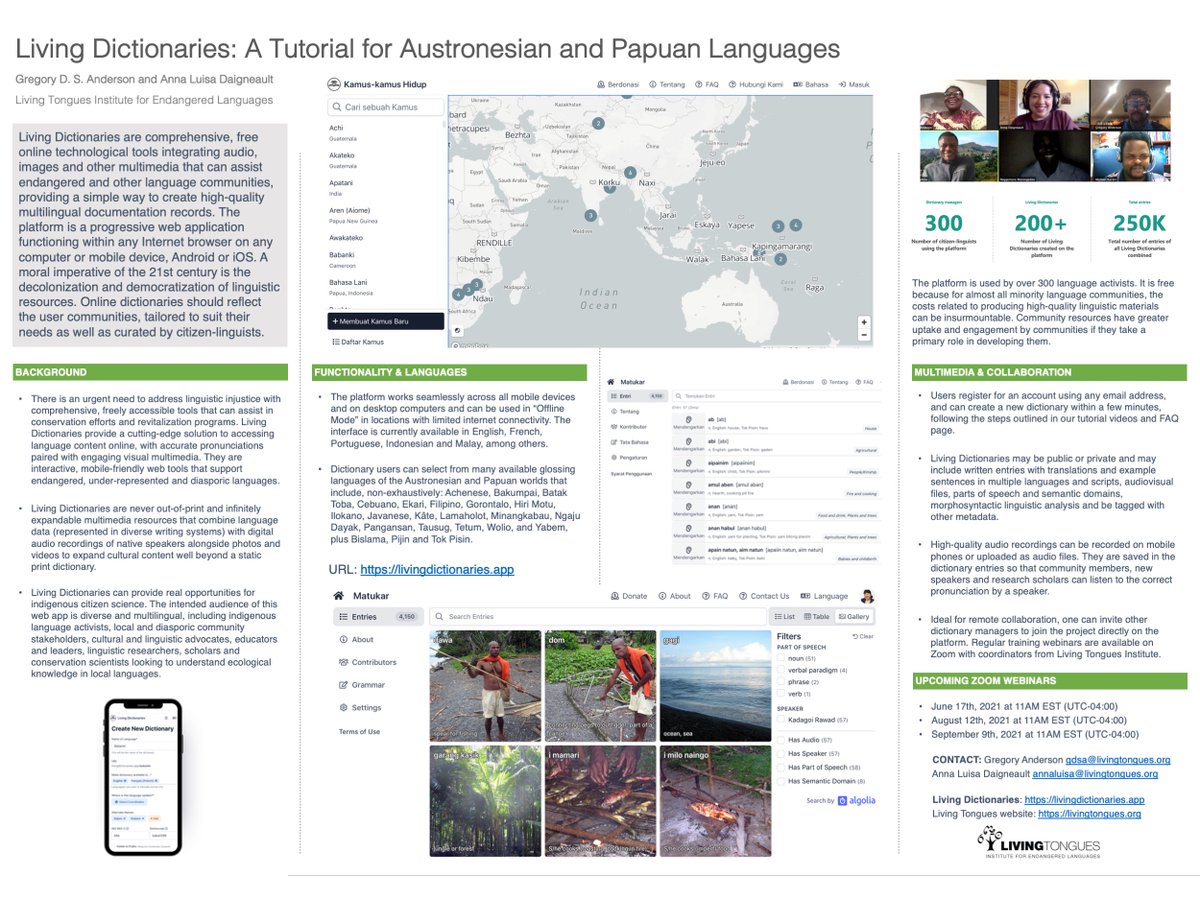Check the Kadagoi Rawad speaker filter
This screenshot has width=1200, height=900.
tap(782, 720)
